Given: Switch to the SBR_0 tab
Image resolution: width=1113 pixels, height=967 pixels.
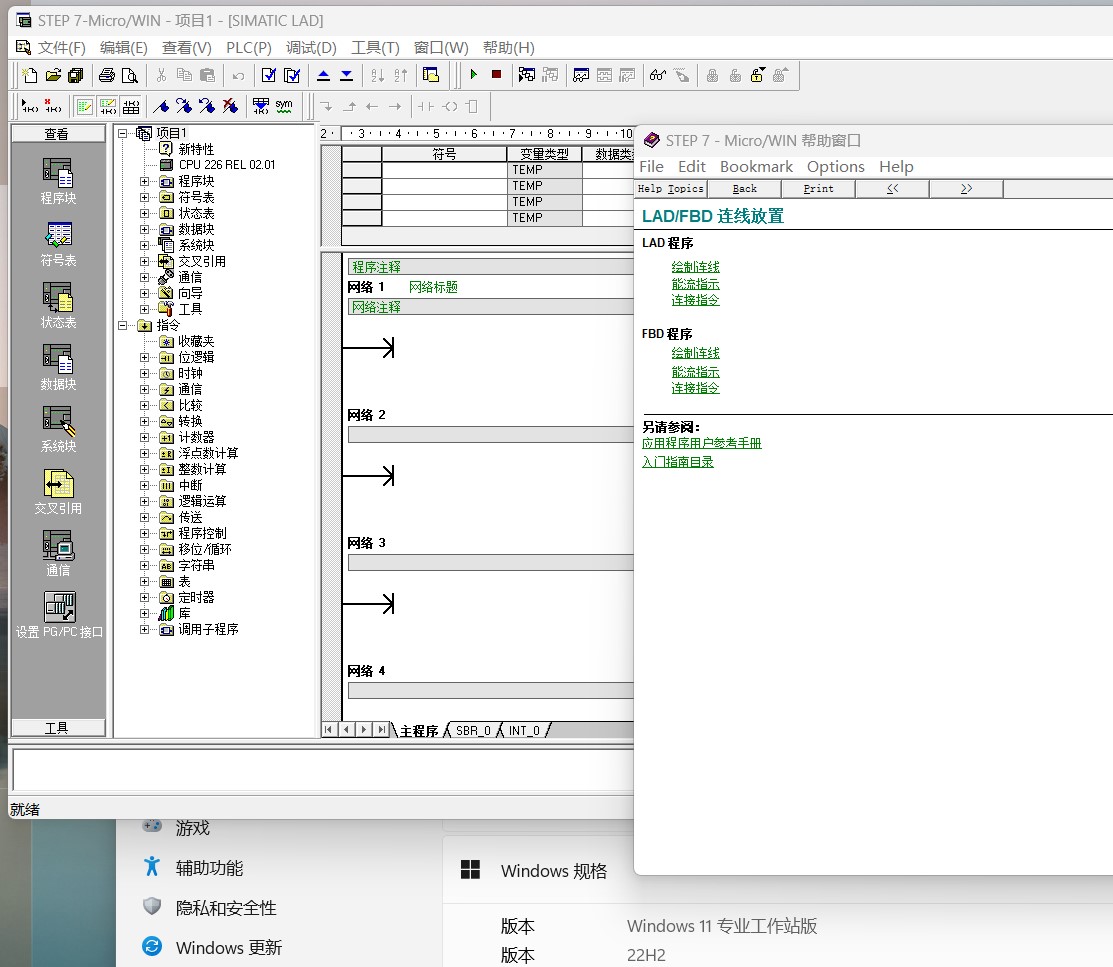Looking at the screenshot, I should pos(473,731).
